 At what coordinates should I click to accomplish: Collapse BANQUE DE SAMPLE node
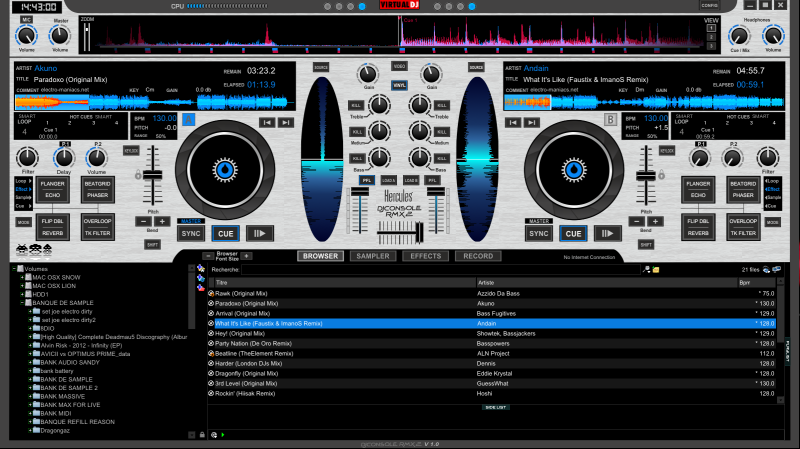22,303
